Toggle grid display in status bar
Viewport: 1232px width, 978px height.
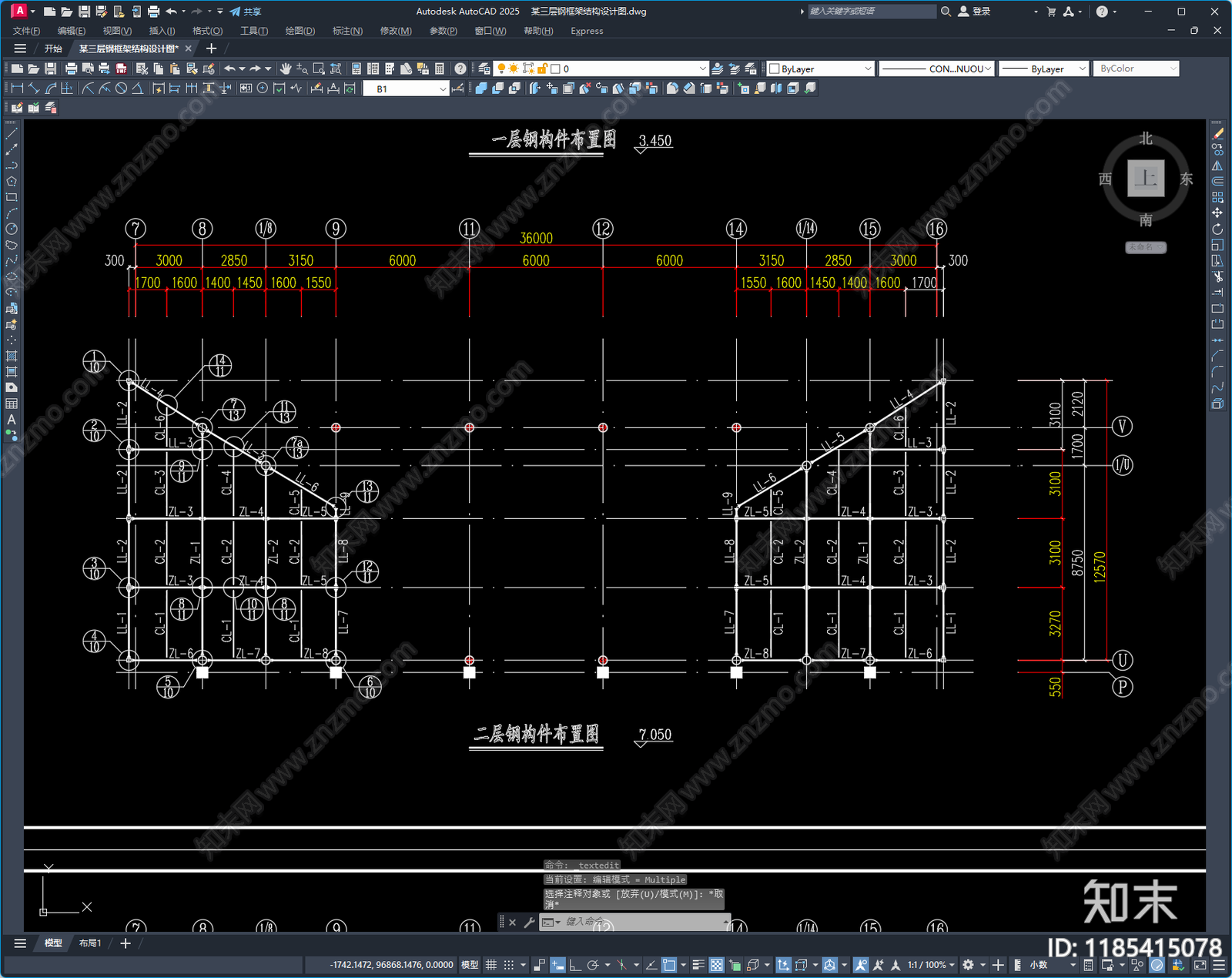pyautogui.click(x=490, y=965)
